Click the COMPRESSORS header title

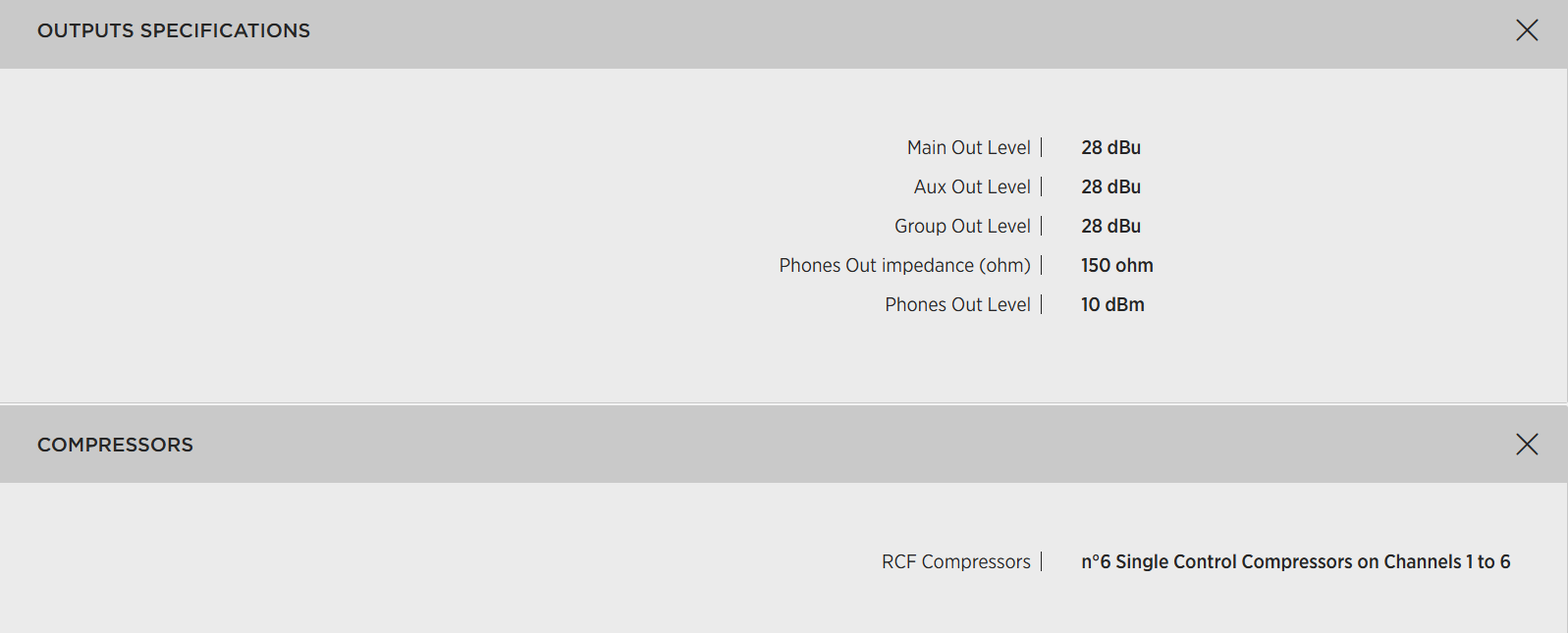[x=115, y=445]
